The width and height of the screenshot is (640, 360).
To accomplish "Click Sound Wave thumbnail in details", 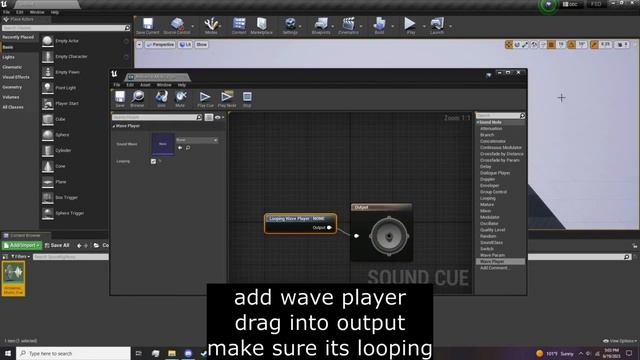I will 163,144.
